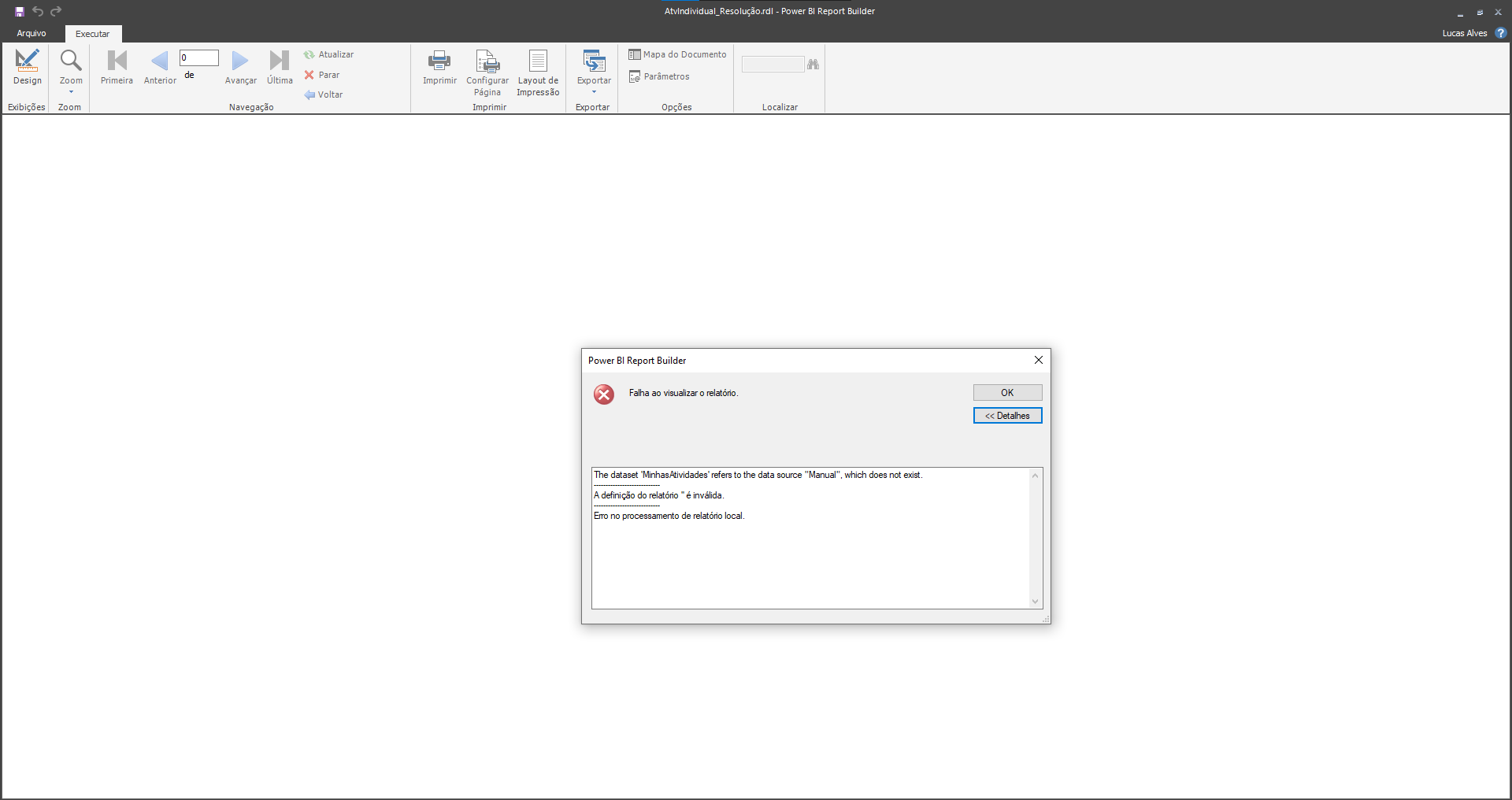The image size is (1512, 800).
Task: Select the Executar tab
Action: coord(92,34)
